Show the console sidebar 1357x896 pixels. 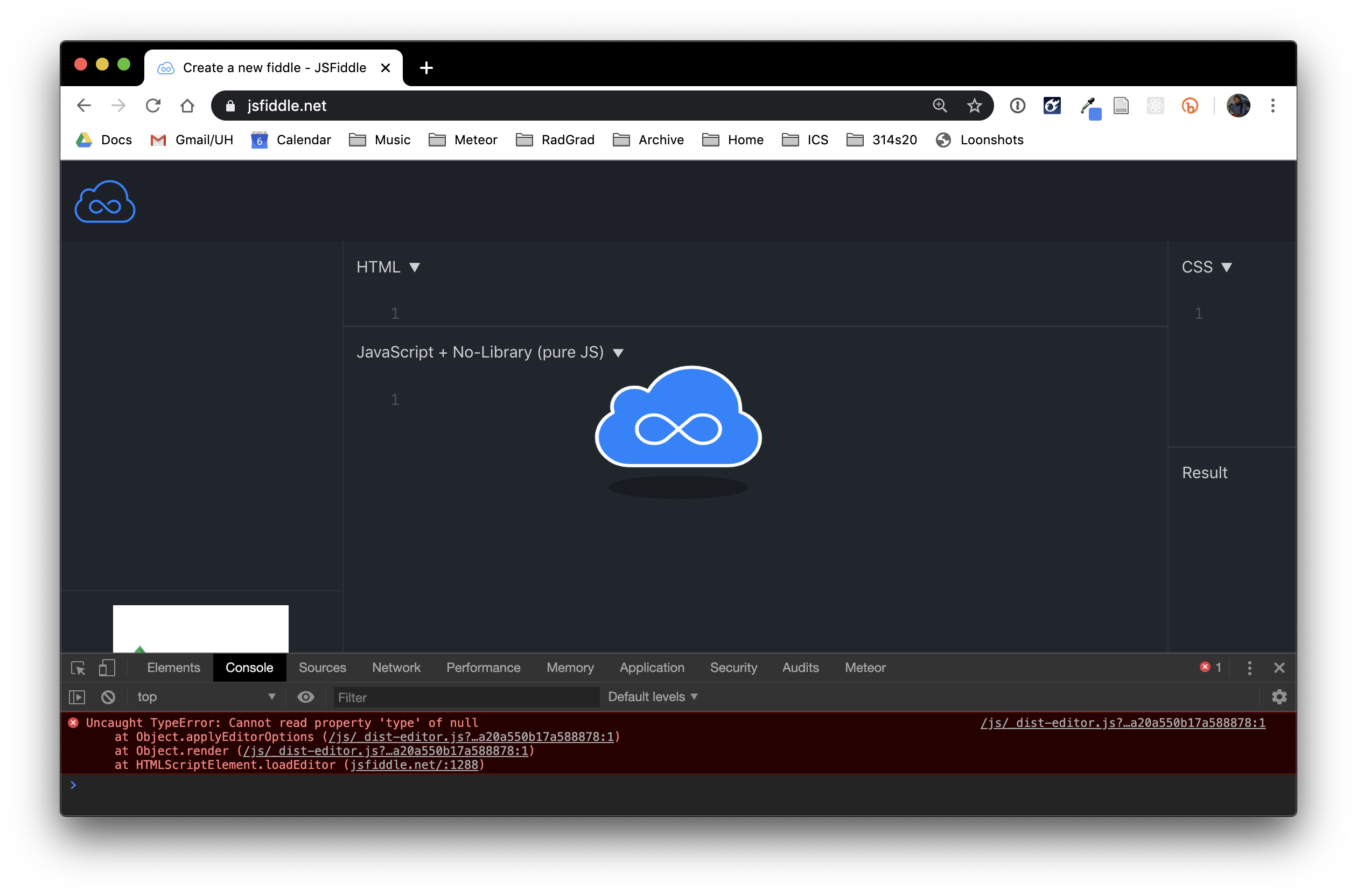77,697
